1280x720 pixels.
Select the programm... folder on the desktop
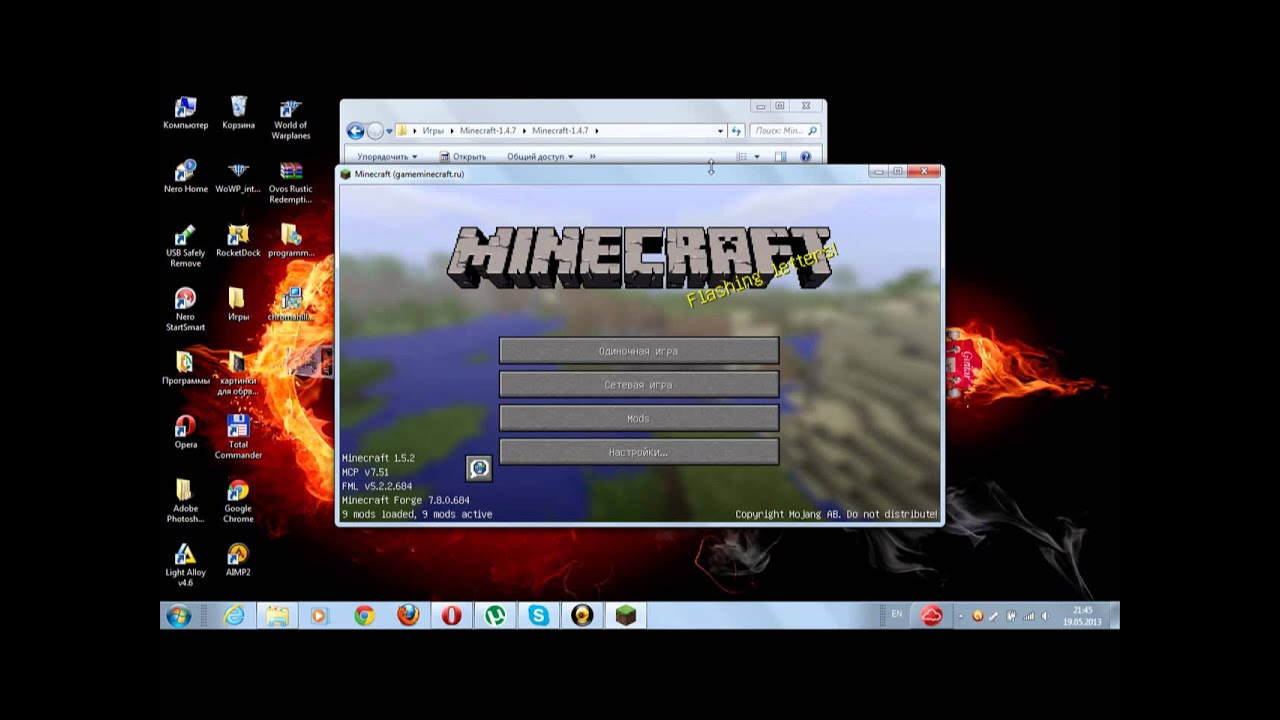click(x=291, y=241)
